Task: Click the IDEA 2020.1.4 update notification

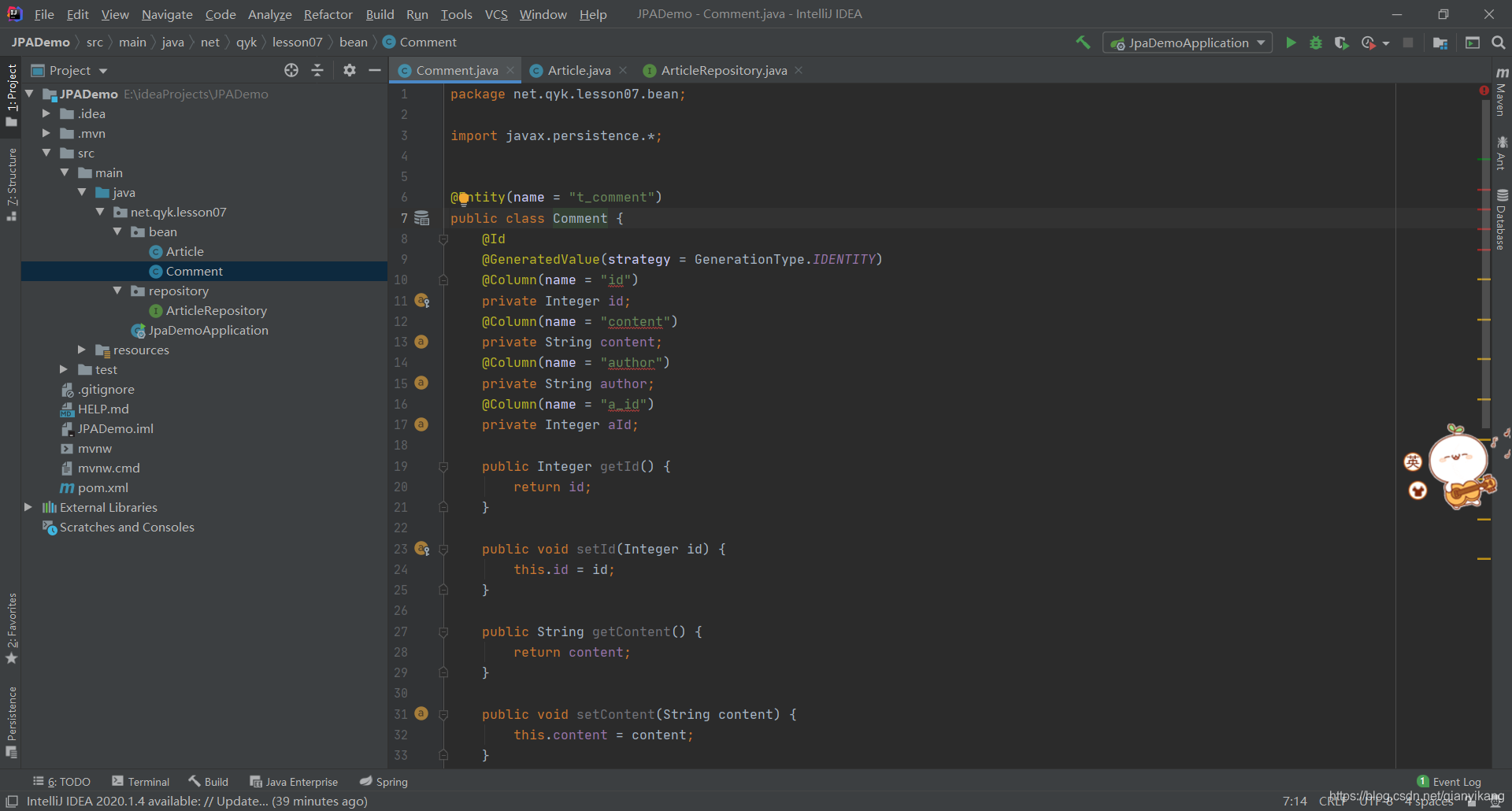Action: pos(197,801)
